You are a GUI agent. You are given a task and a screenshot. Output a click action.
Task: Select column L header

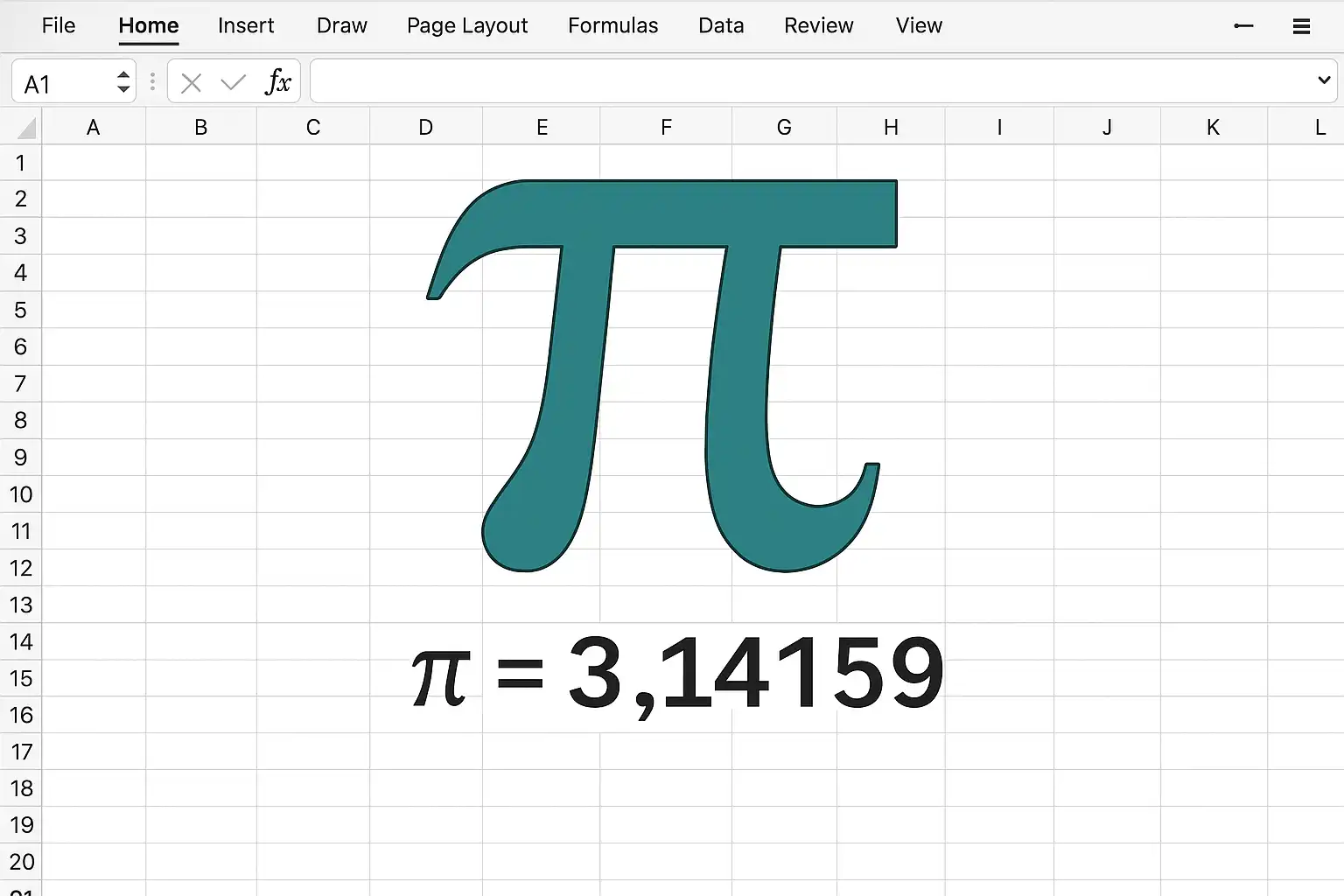coord(1305,128)
